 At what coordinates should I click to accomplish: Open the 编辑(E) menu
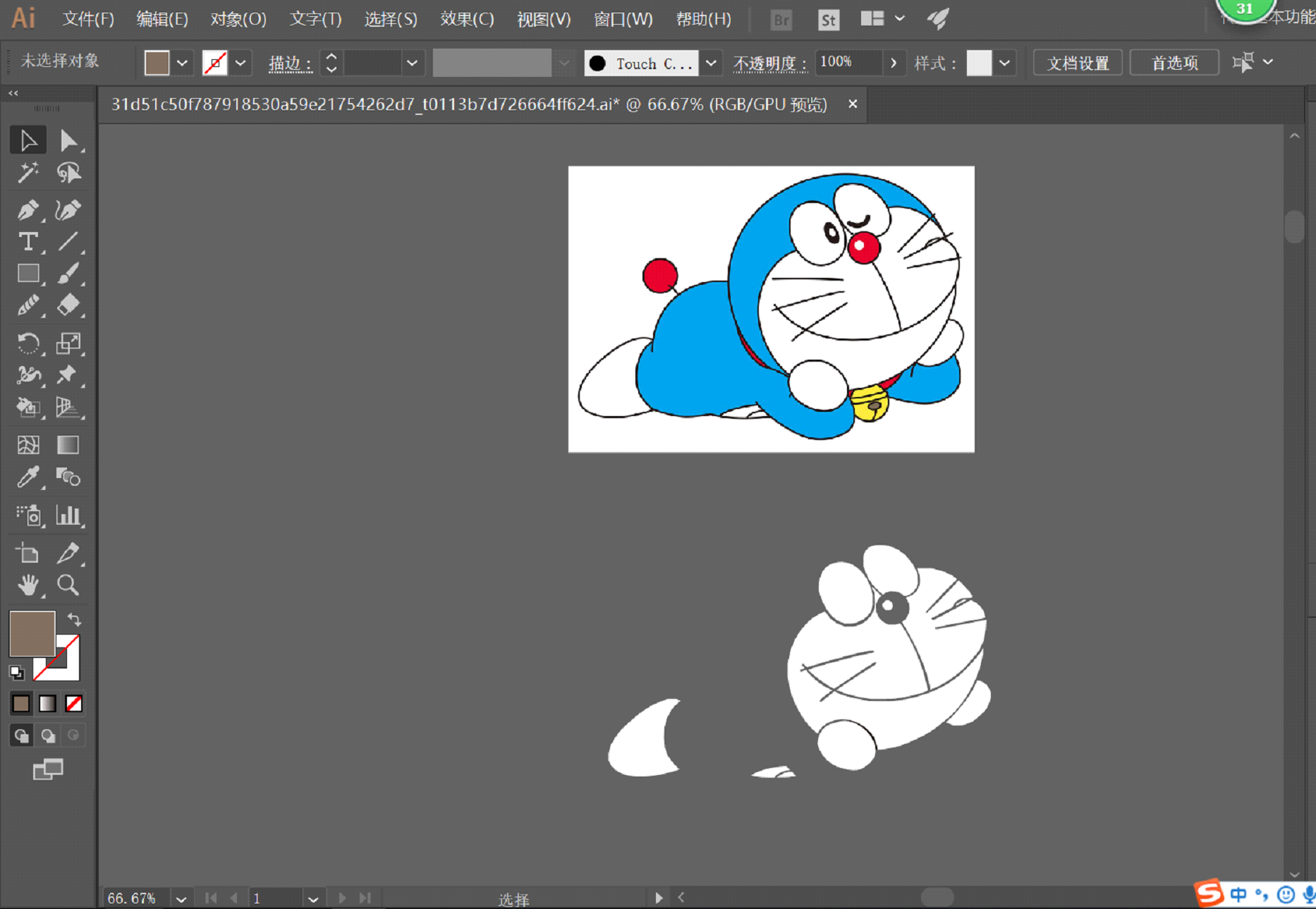click(162, 19)
